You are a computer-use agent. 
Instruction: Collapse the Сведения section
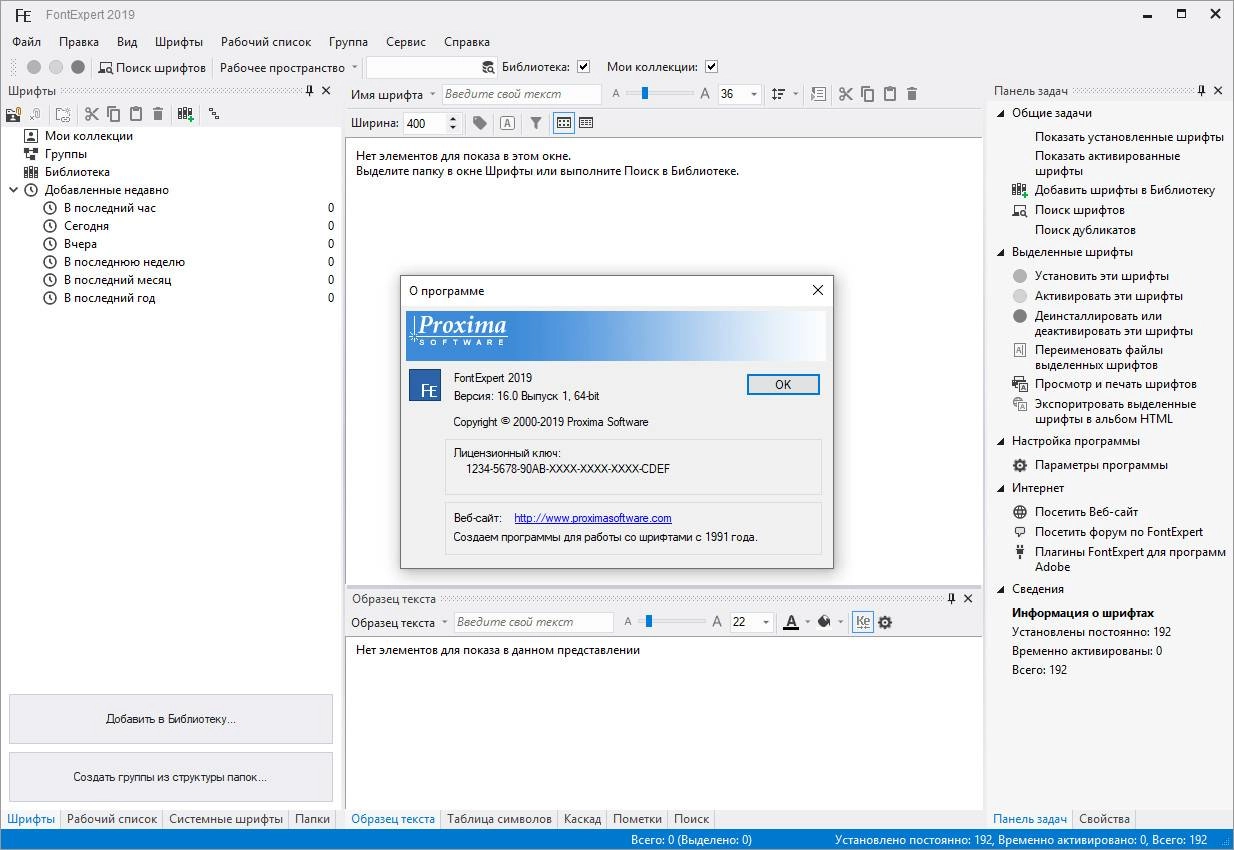1002,589
